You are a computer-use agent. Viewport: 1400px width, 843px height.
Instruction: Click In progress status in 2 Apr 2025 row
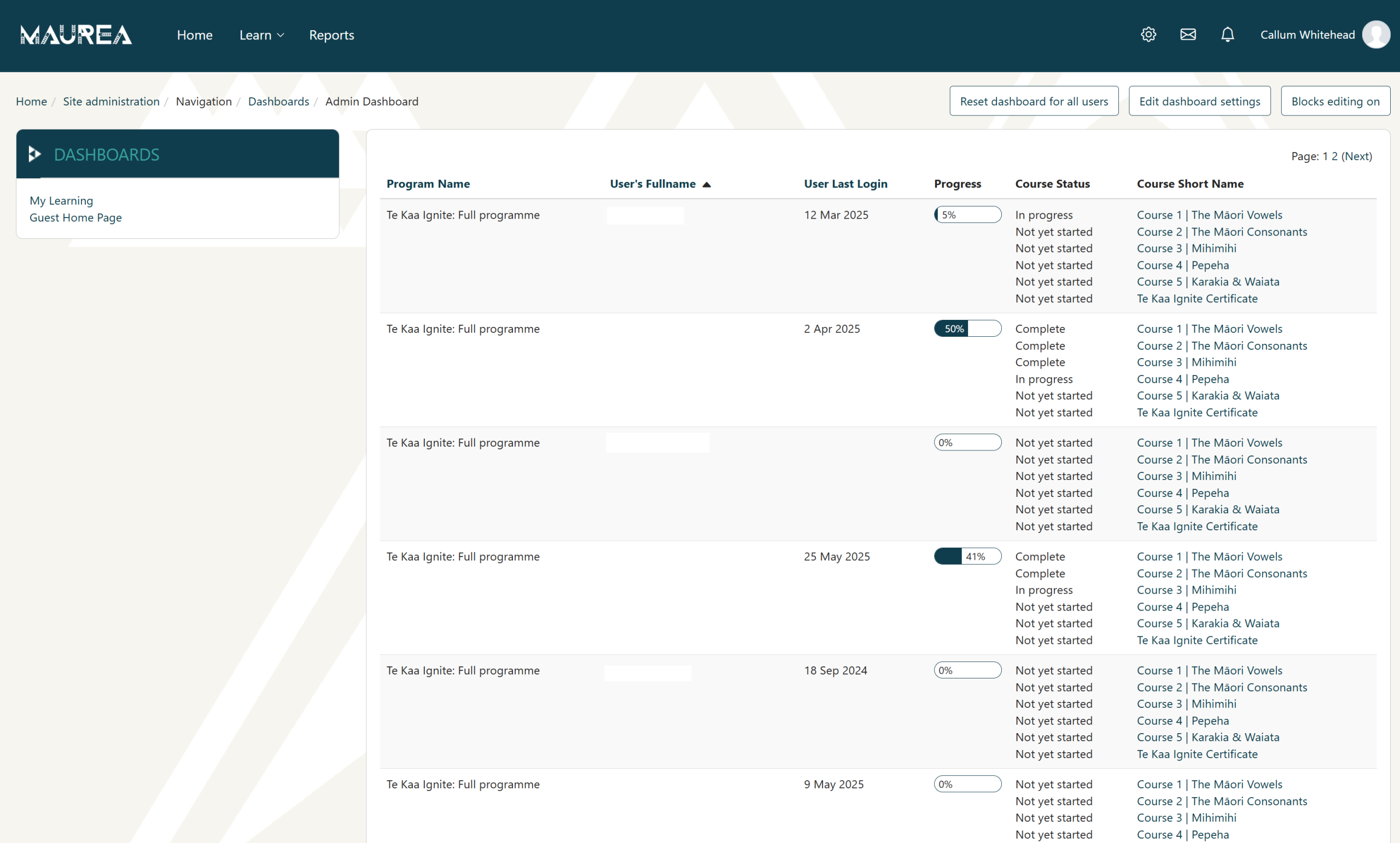click(1044, 379)
